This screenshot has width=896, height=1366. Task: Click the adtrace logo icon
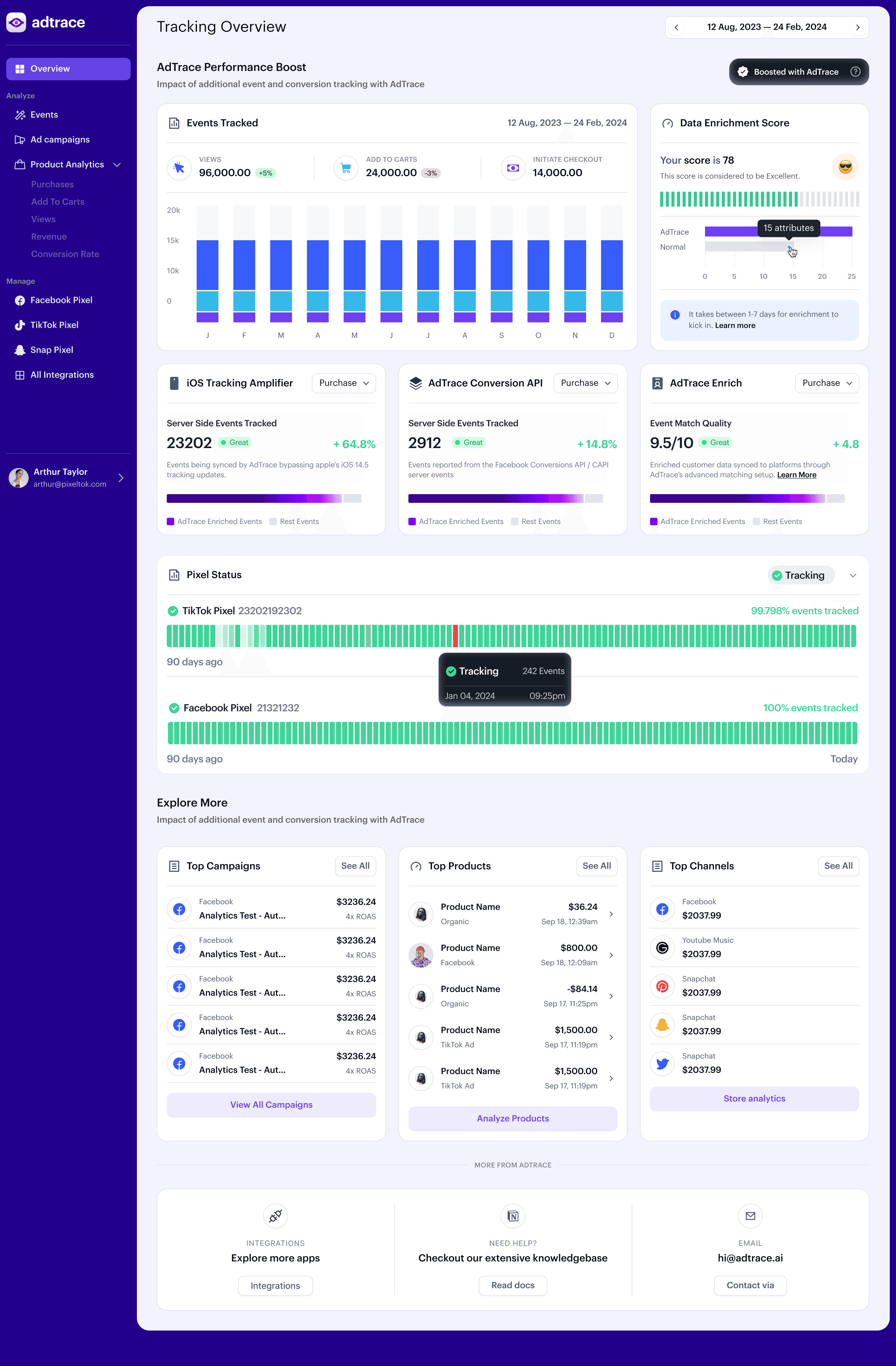point(16,22)
